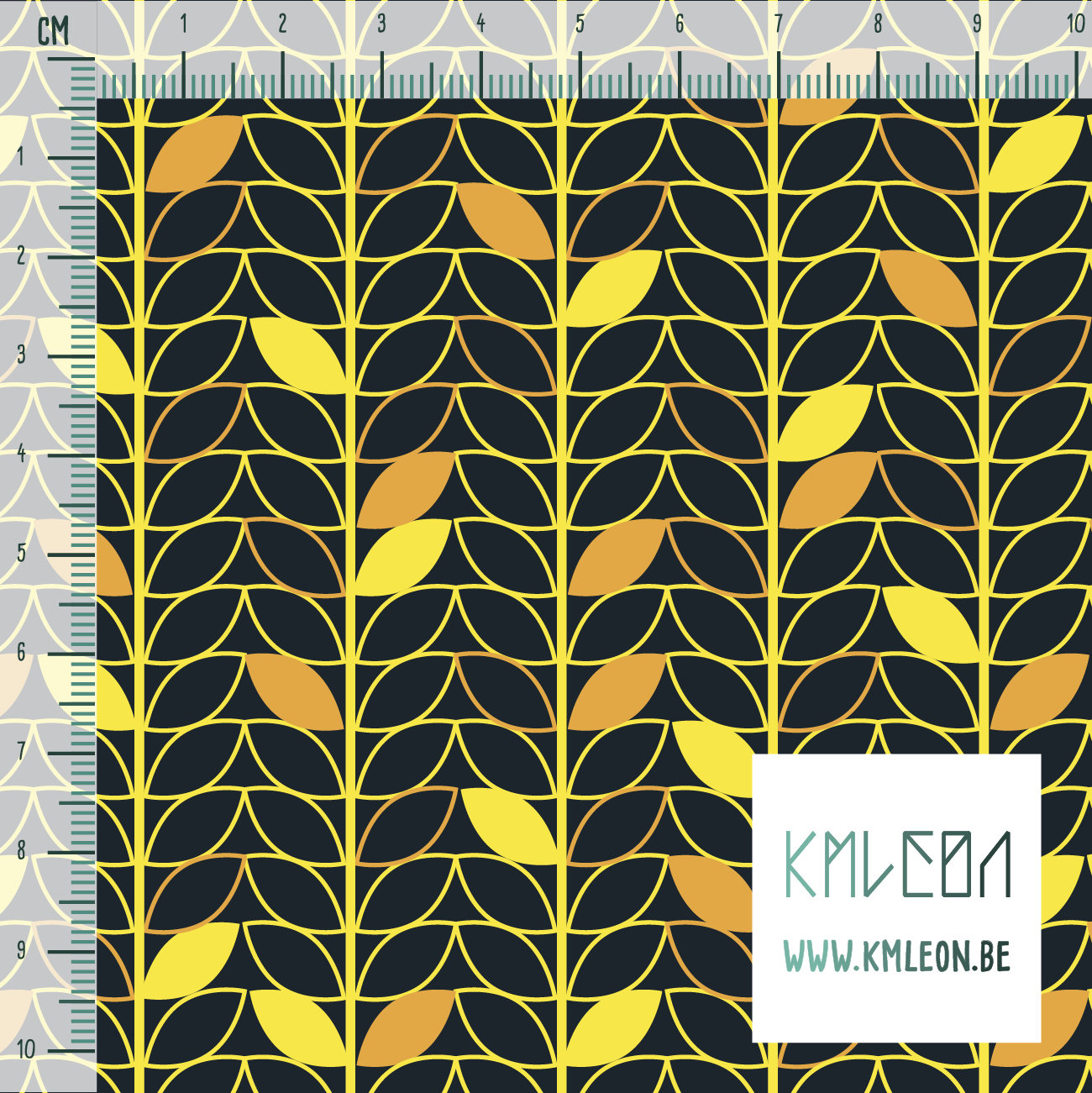
Task: Click number 7 on the left ruler
Action: (x=20, y=751)
